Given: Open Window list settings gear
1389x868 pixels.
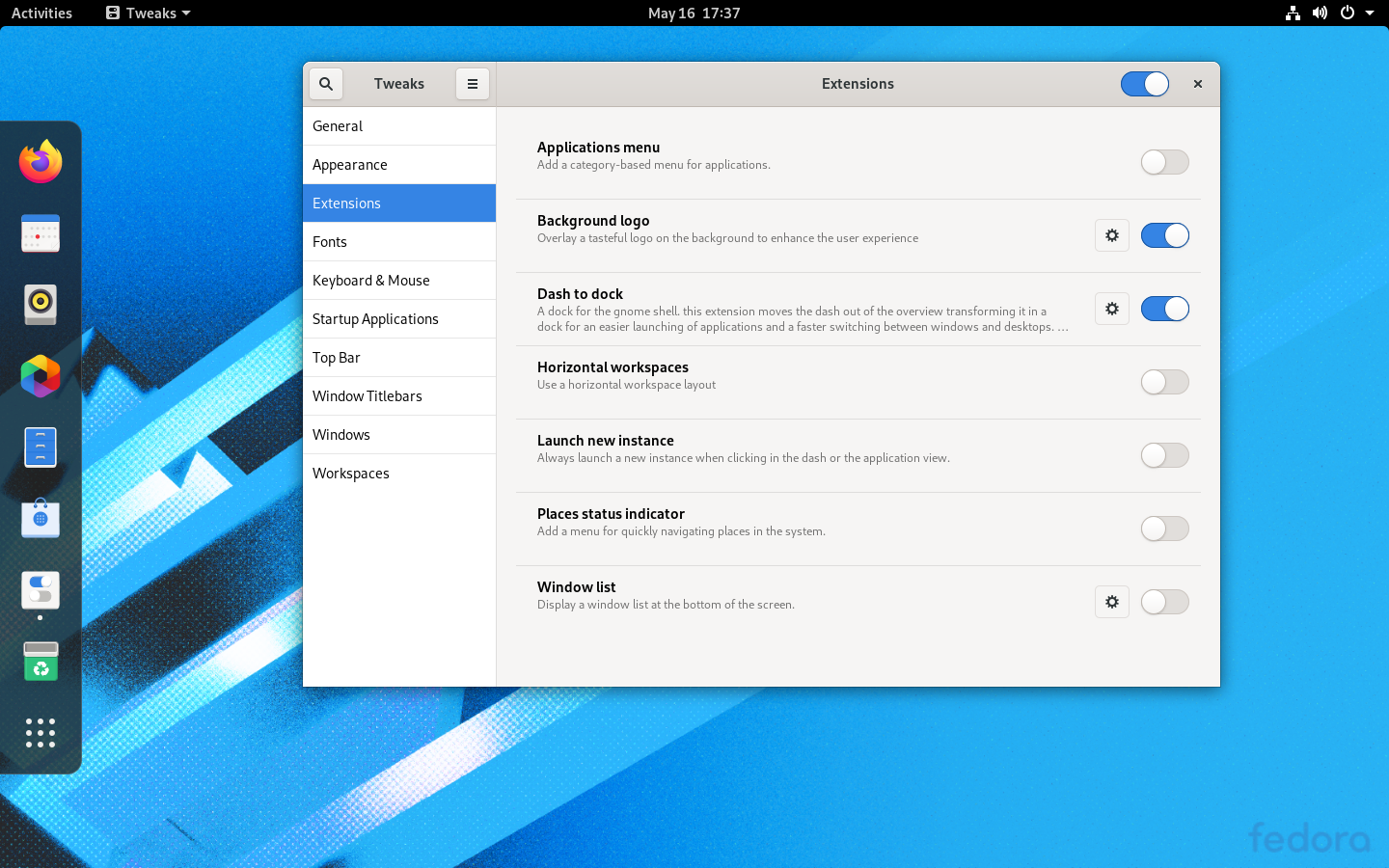Looking at the screenshot, I should click(1112, 602).
